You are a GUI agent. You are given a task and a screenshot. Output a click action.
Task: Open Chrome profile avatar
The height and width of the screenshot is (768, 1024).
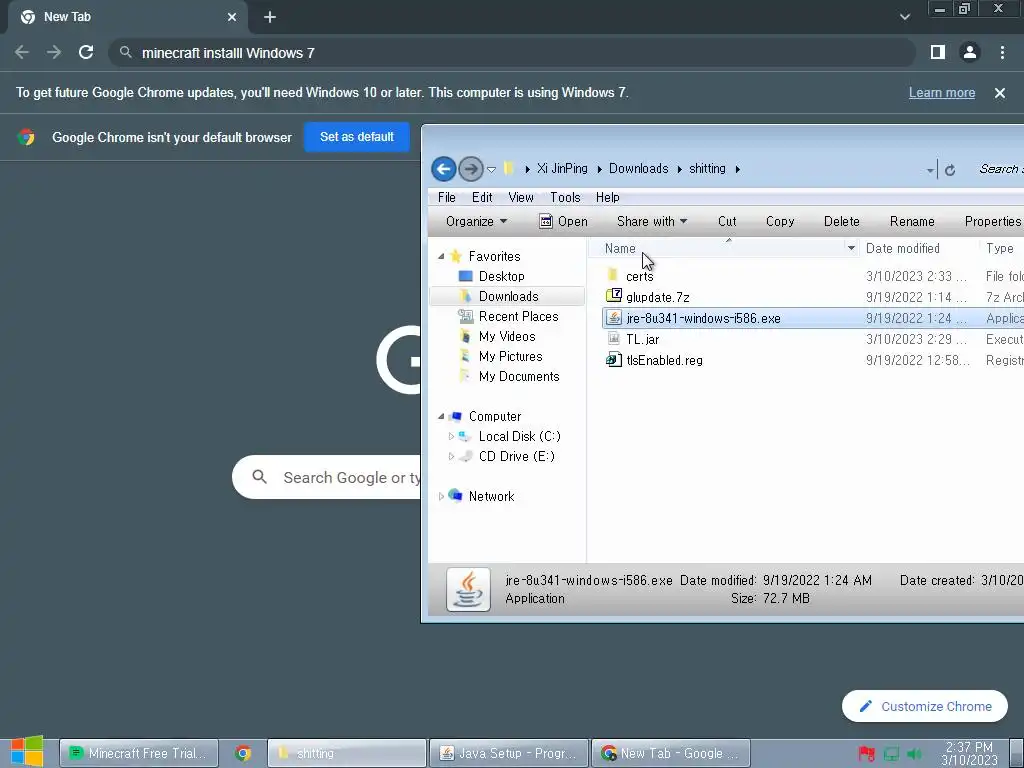970,52
